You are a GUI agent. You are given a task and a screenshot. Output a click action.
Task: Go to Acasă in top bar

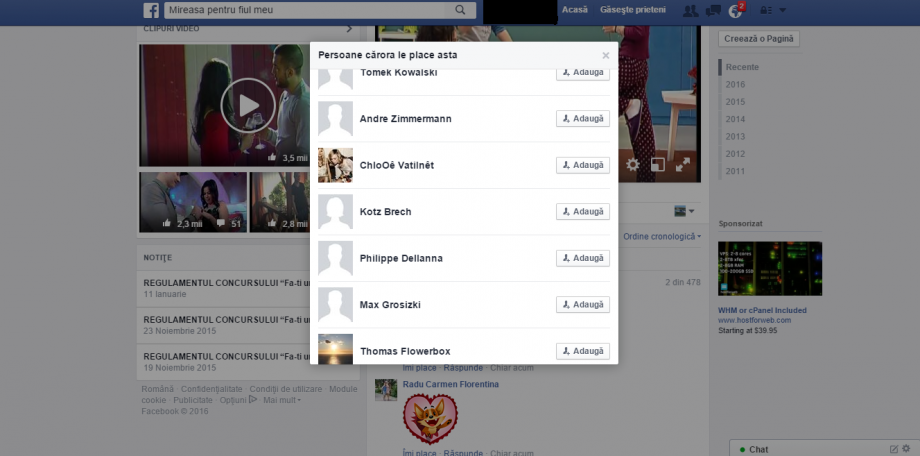coord(574,10)
